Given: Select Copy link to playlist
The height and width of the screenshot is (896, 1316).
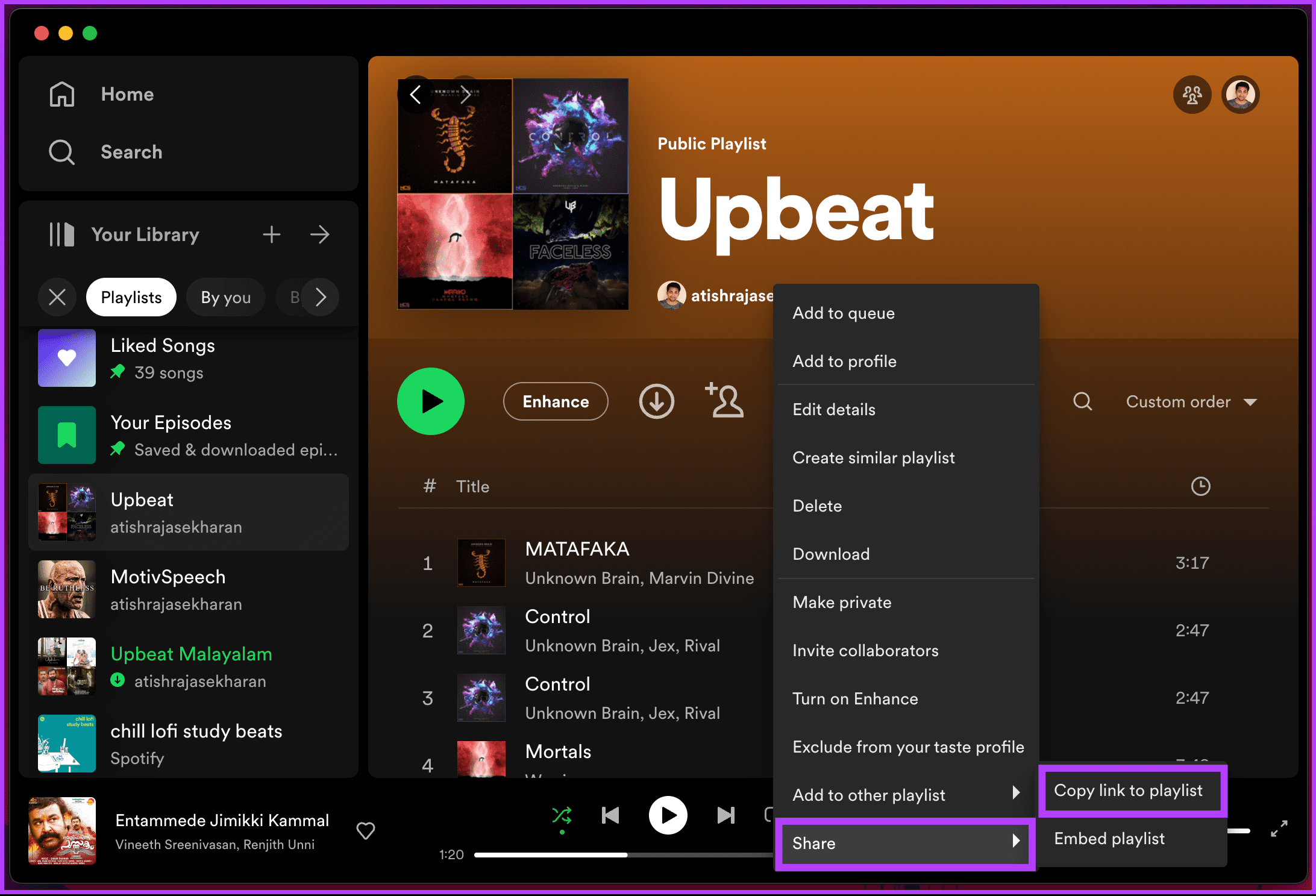Looking at the screenshot, I should tap(1133, 791).
